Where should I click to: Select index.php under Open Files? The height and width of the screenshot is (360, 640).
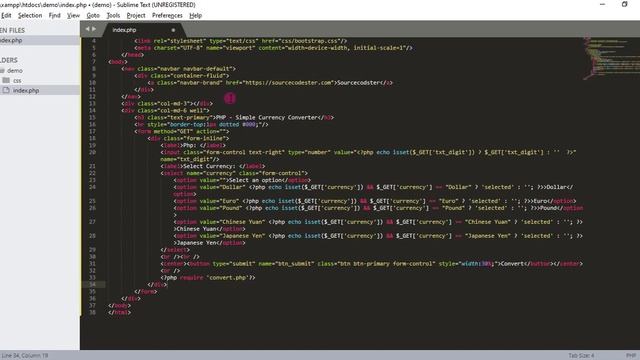pos(40,40)
